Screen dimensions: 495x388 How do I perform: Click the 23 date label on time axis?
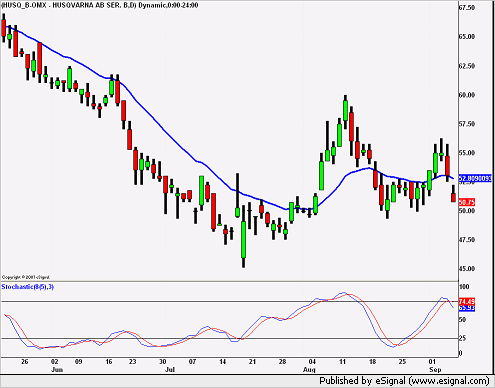pyautogui.click(x=133, y=362)
